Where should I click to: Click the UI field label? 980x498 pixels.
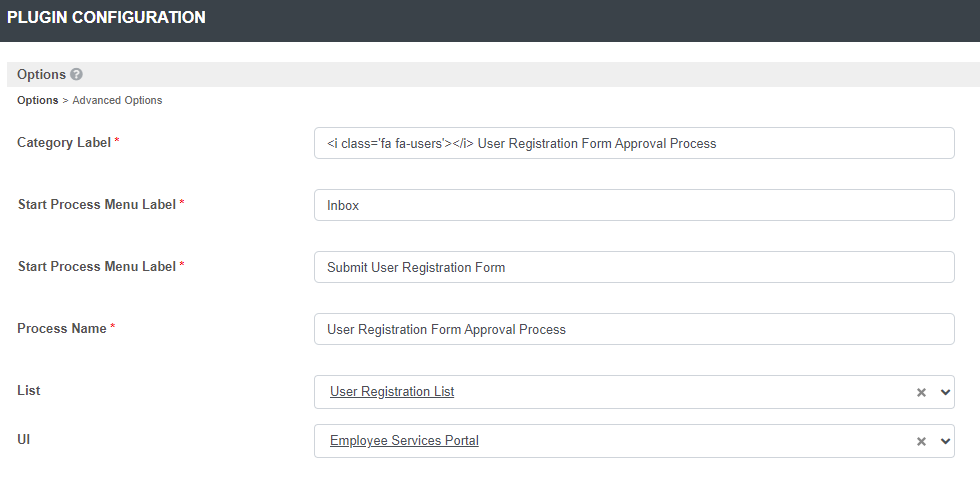point(24,439)
